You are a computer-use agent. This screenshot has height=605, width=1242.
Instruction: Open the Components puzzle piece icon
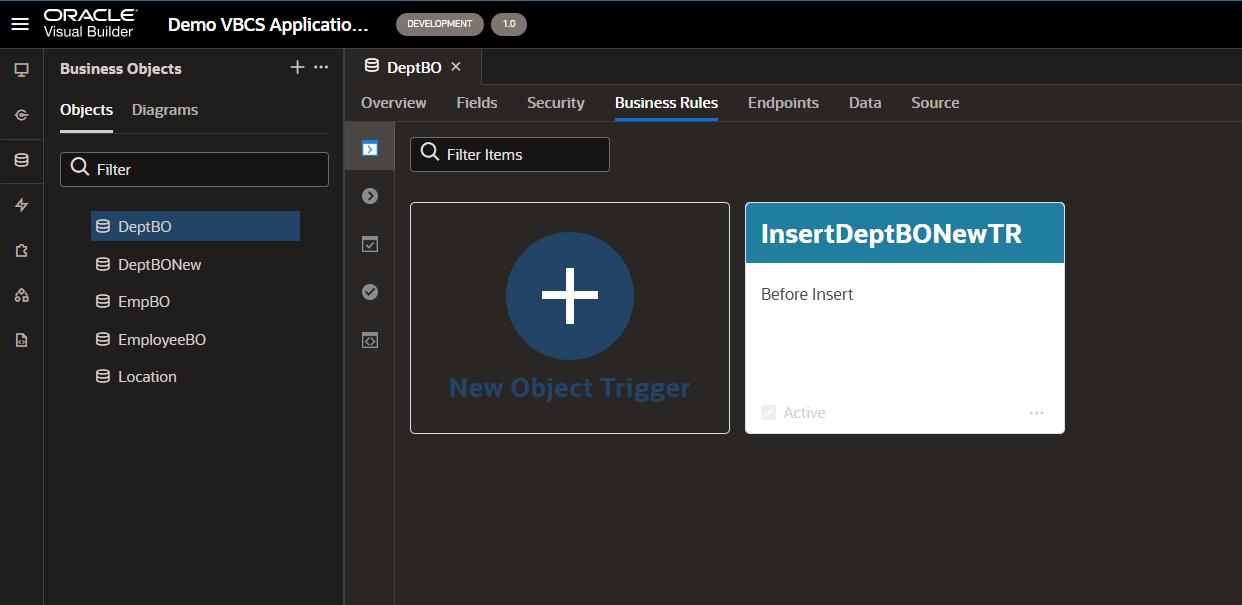point(21,250)
